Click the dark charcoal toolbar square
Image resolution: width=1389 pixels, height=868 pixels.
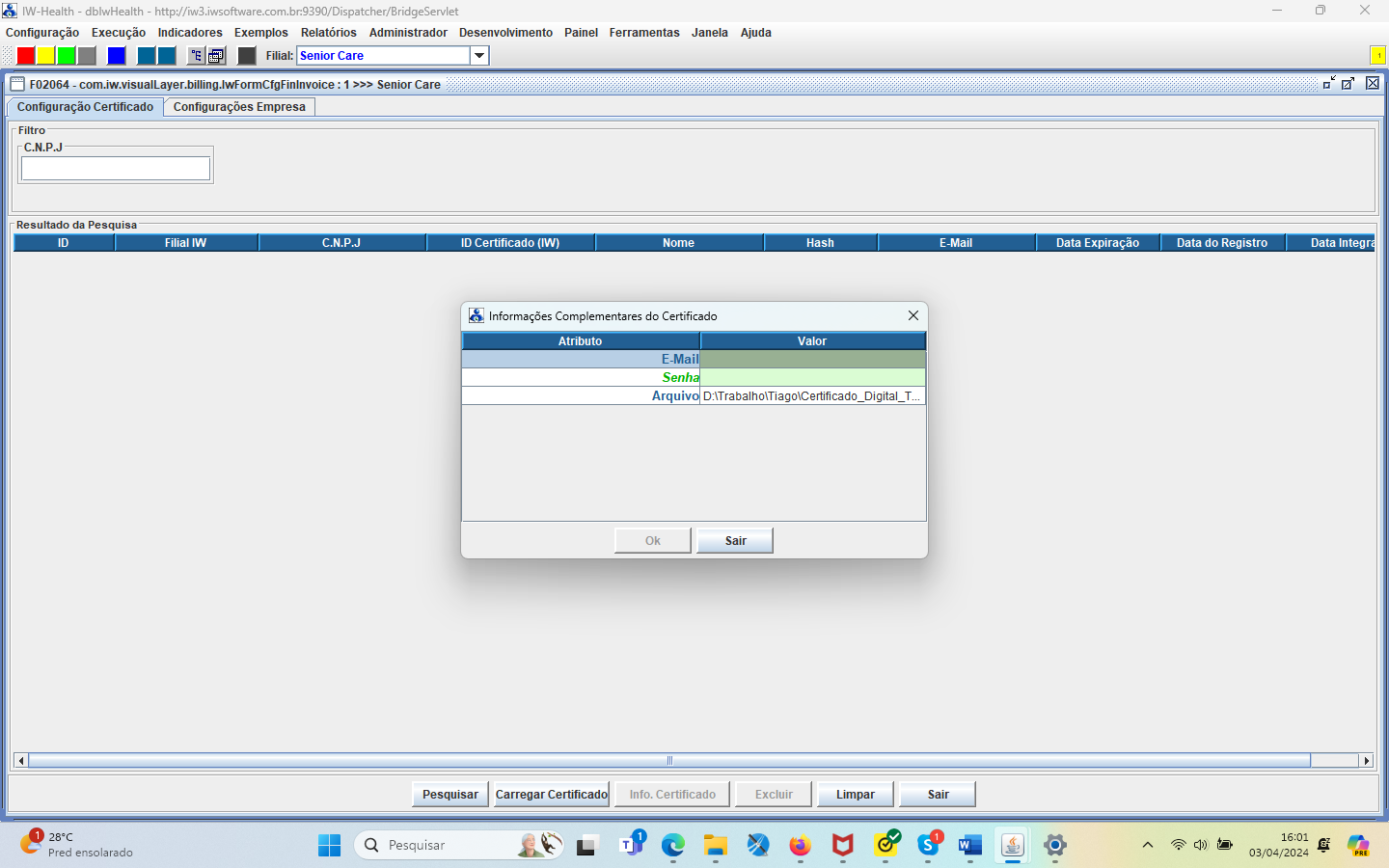(247, 56)
